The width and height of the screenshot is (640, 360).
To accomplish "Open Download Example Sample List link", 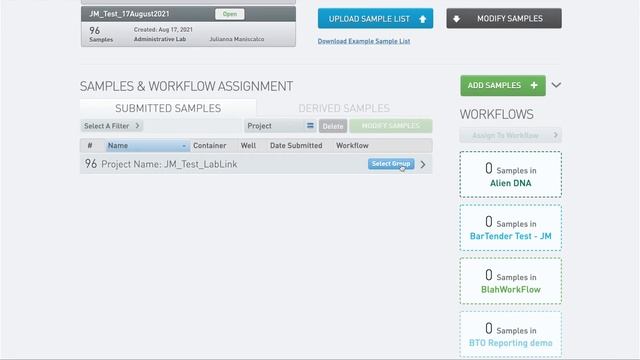I will click(x=364, y=41).
